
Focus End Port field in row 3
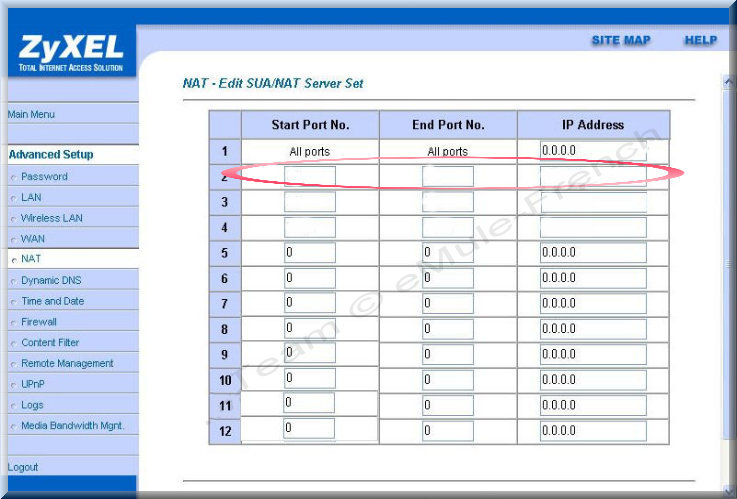[x=447, y=202]
